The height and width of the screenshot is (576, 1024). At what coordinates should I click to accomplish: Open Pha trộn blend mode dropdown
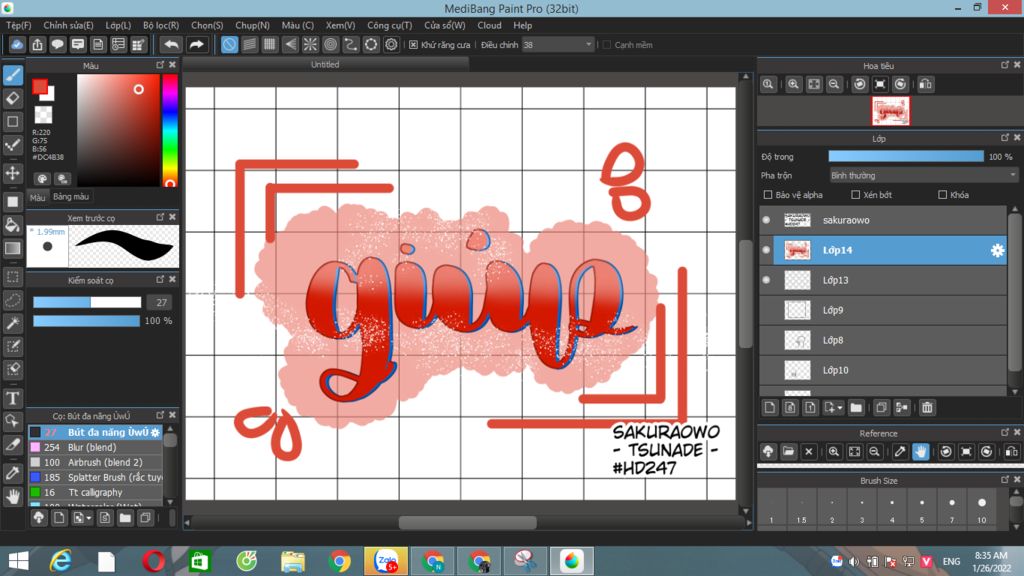[x=923, y=176]
